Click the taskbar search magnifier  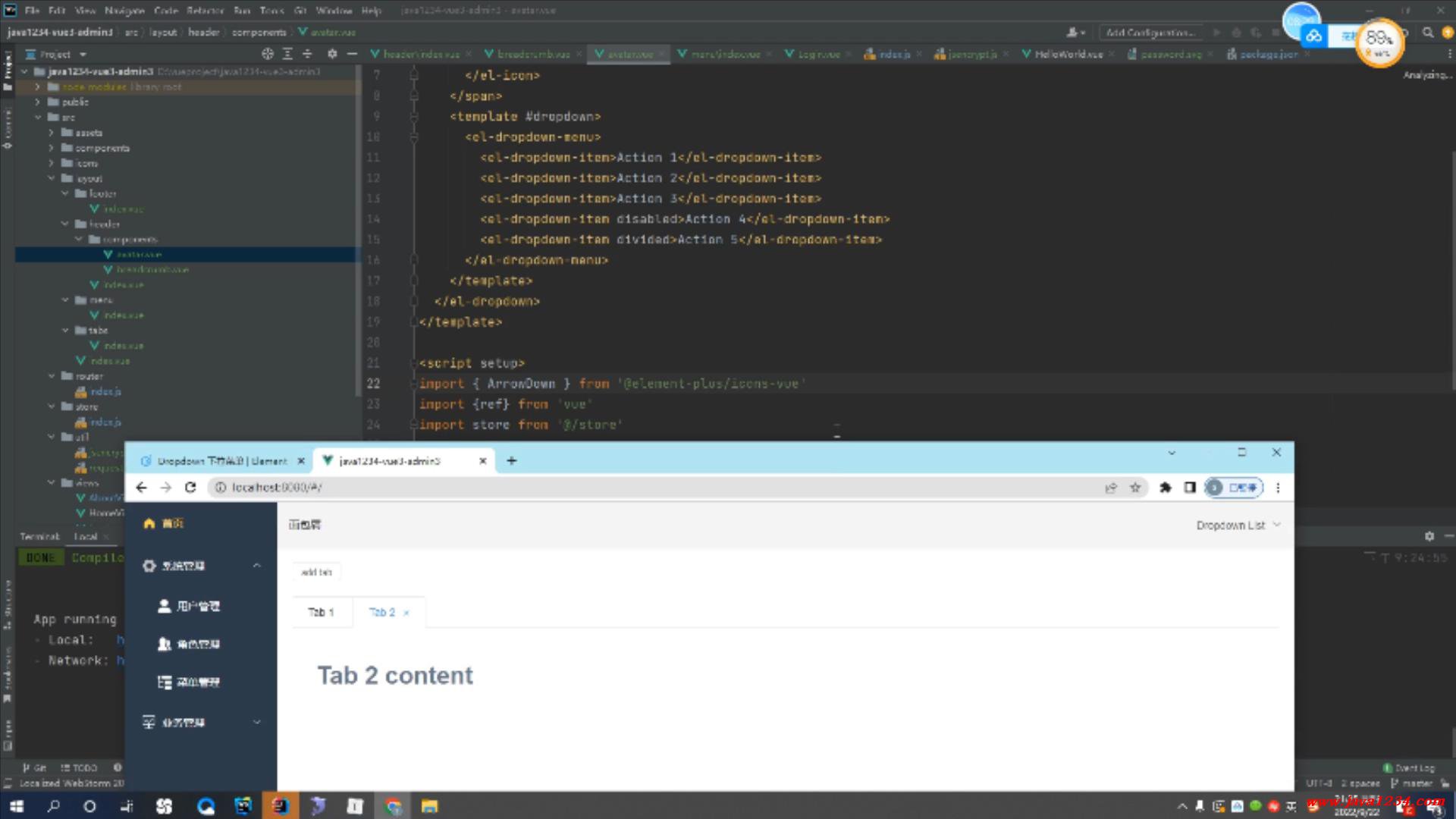click(x=53, y=806)
